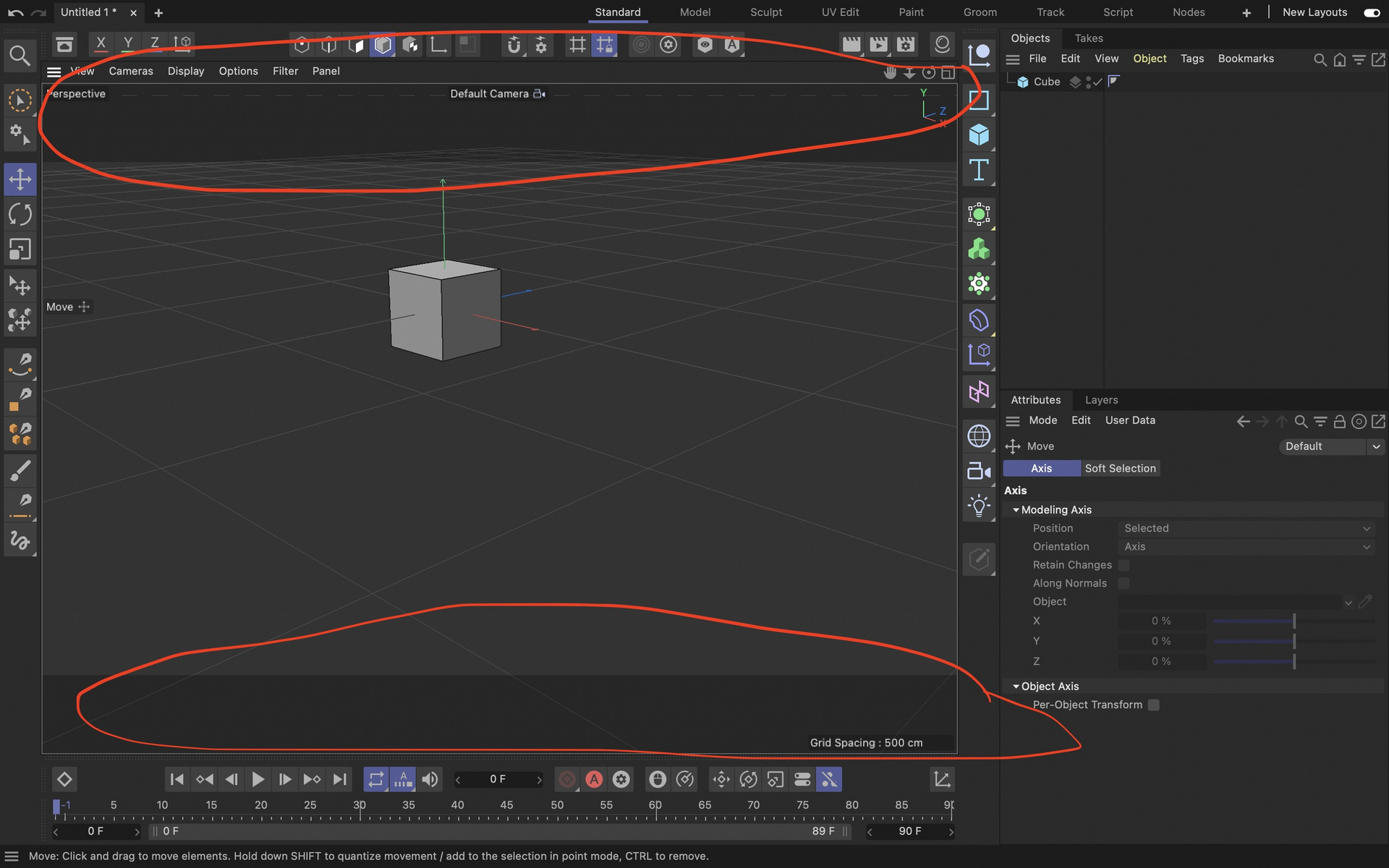Add a Camera object
1389x868 pixels.
pos(979,472)
